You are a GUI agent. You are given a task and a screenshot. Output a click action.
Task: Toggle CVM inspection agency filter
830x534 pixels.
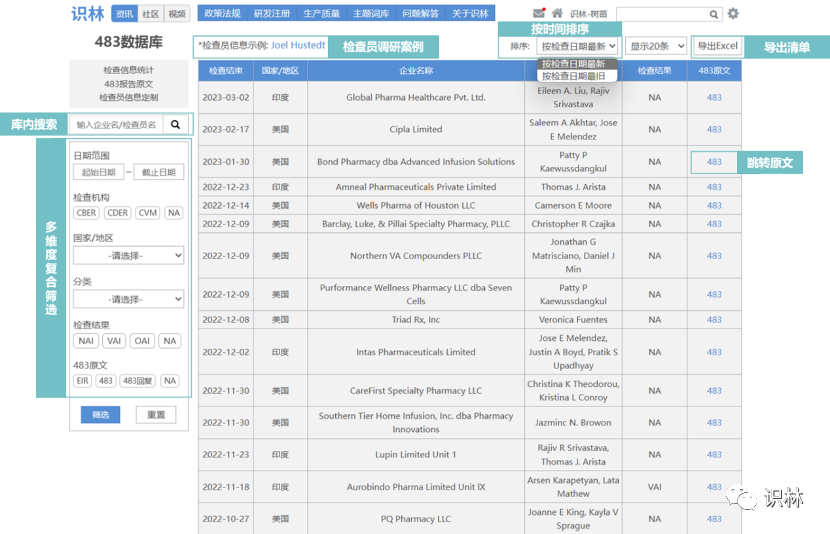pyautogui.click(x=148, y=213)
